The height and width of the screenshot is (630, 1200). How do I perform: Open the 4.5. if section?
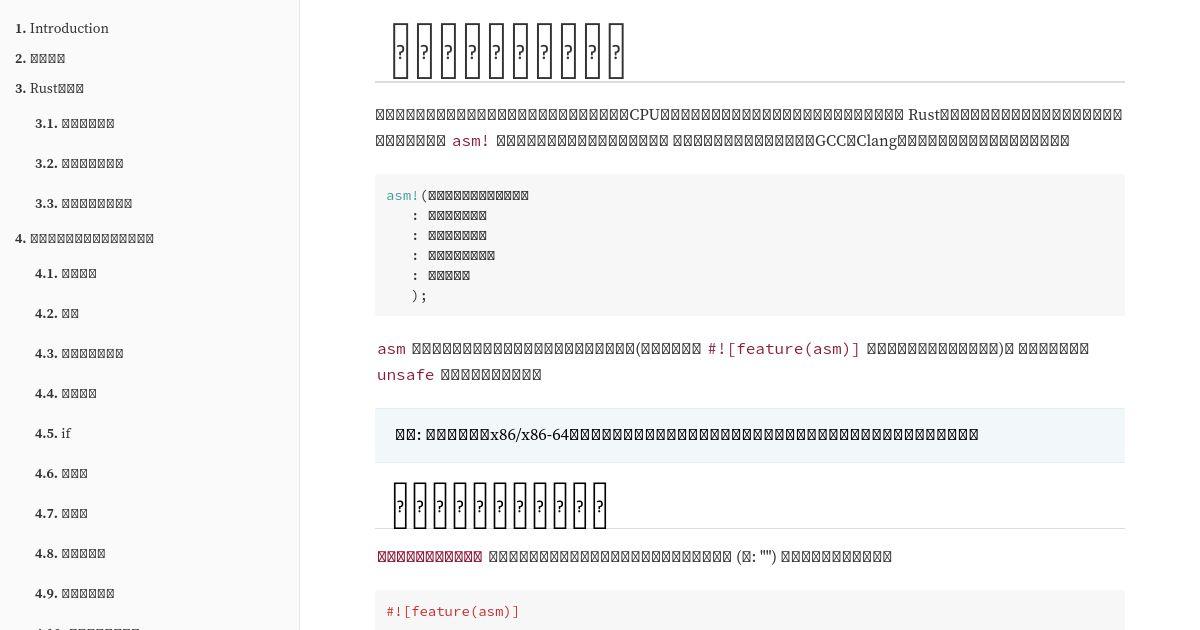[x=53, y=433]
